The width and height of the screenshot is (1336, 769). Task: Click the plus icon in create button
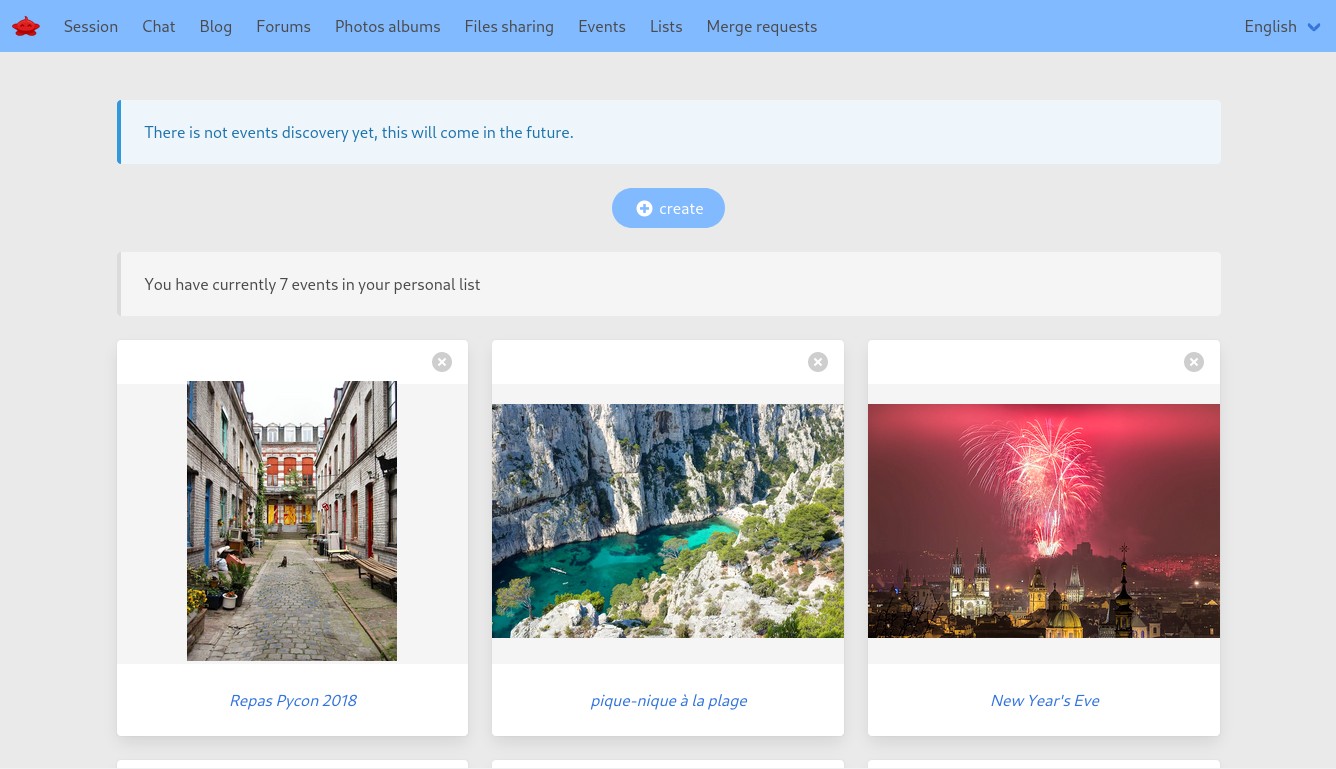(644, 208)
